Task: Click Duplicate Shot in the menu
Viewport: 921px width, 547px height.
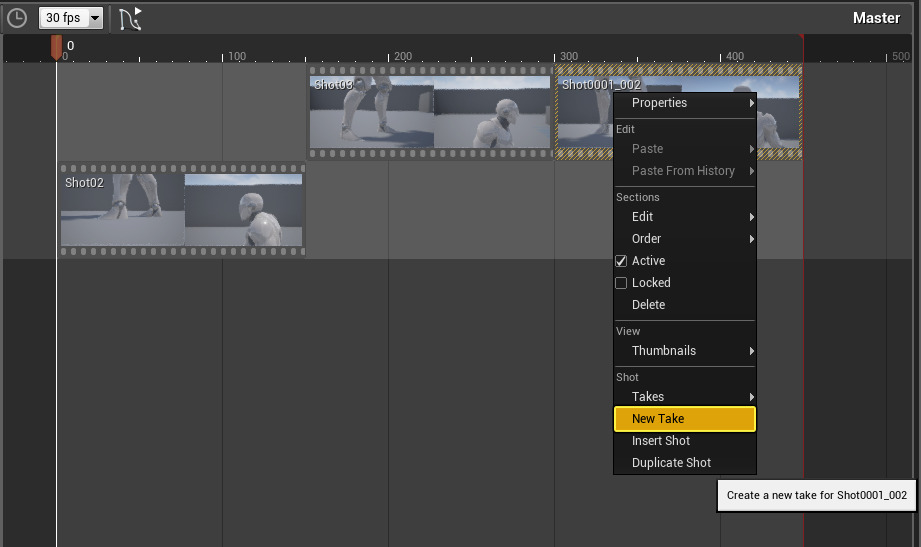Action: [671, 463]
